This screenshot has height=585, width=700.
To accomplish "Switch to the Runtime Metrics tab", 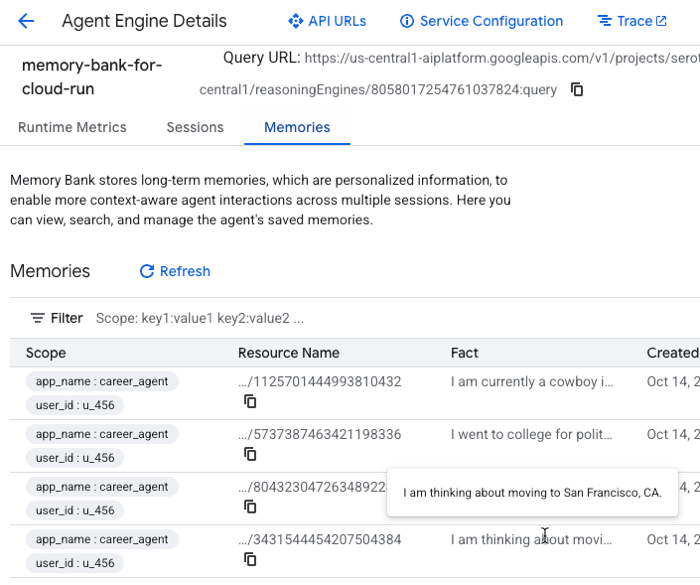I will [x=72, y=127].
